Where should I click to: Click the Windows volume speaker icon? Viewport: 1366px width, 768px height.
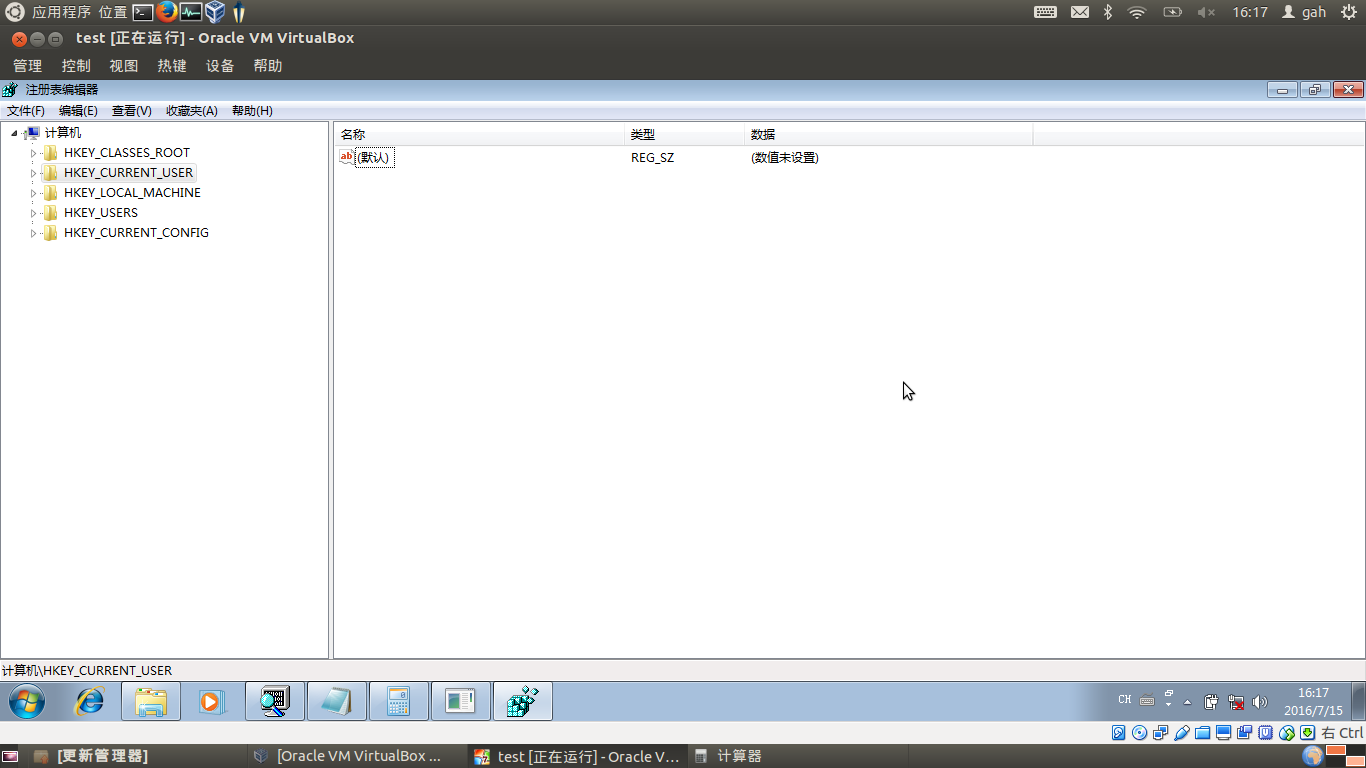click(1260, 702)
